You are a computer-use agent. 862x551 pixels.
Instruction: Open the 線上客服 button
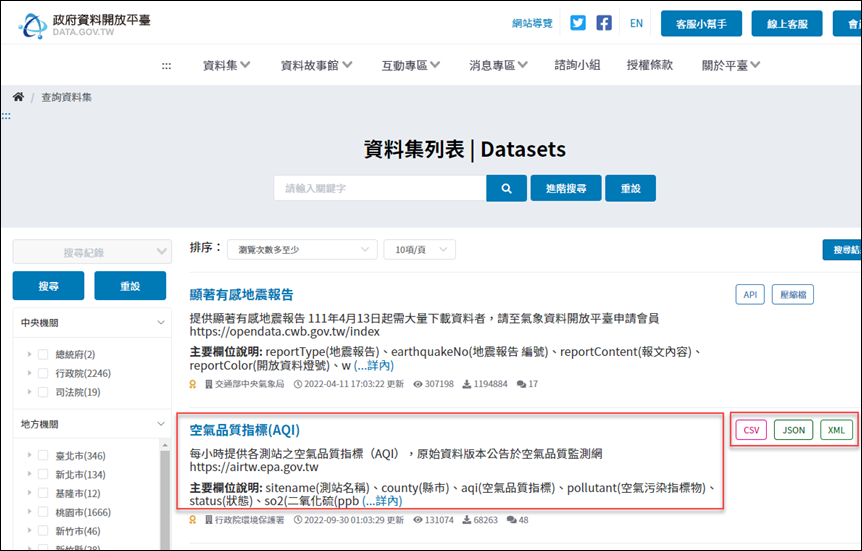[787, 24]
